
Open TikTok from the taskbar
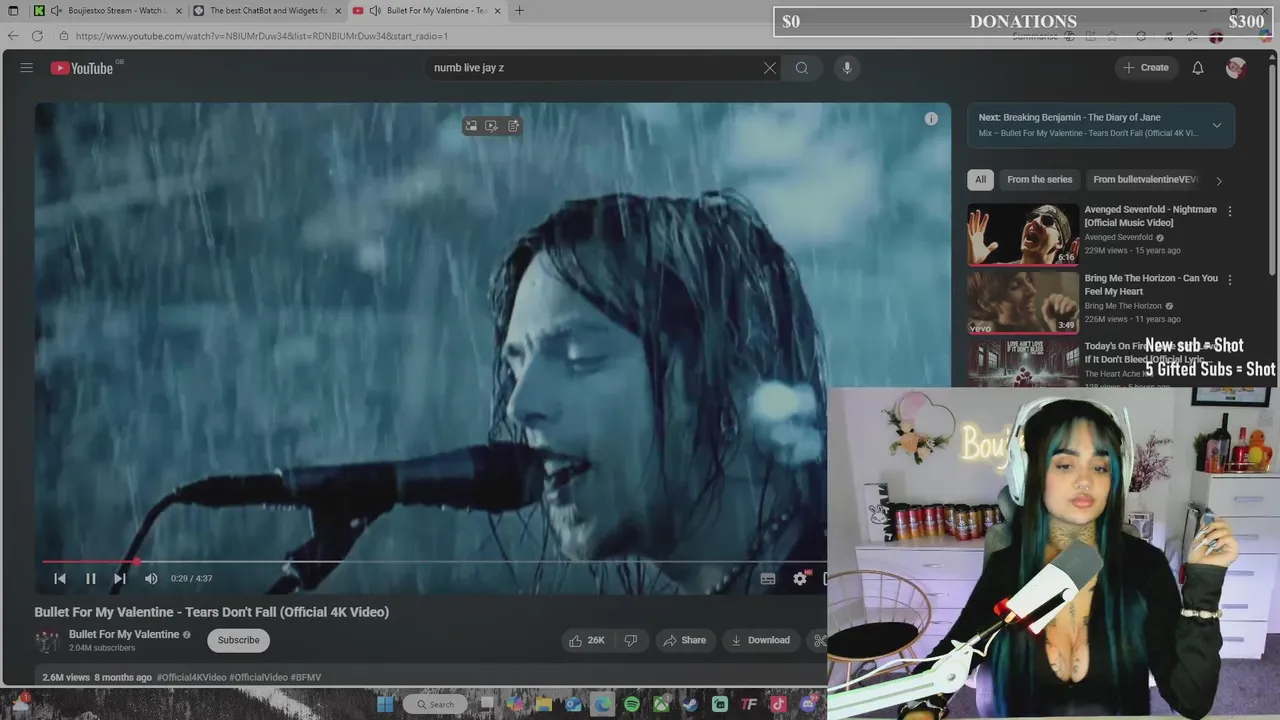(778, 704)
